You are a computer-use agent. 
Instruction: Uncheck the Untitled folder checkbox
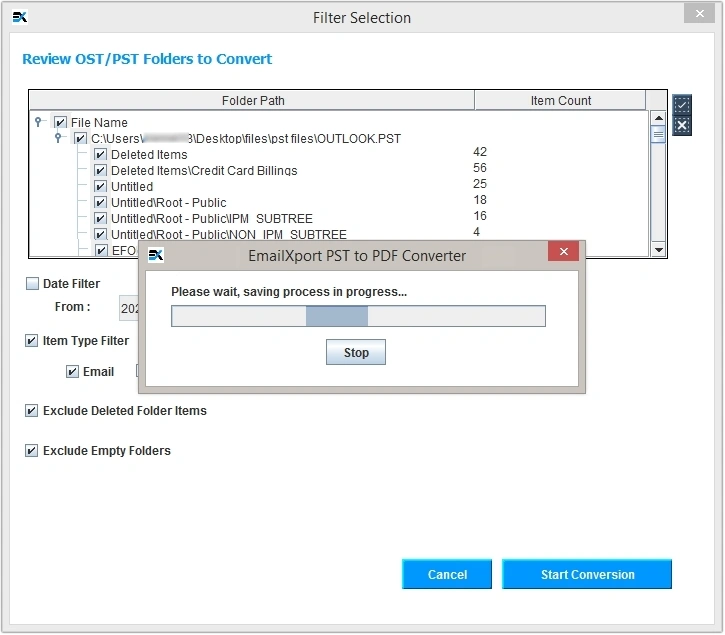[x=100, y=186]
